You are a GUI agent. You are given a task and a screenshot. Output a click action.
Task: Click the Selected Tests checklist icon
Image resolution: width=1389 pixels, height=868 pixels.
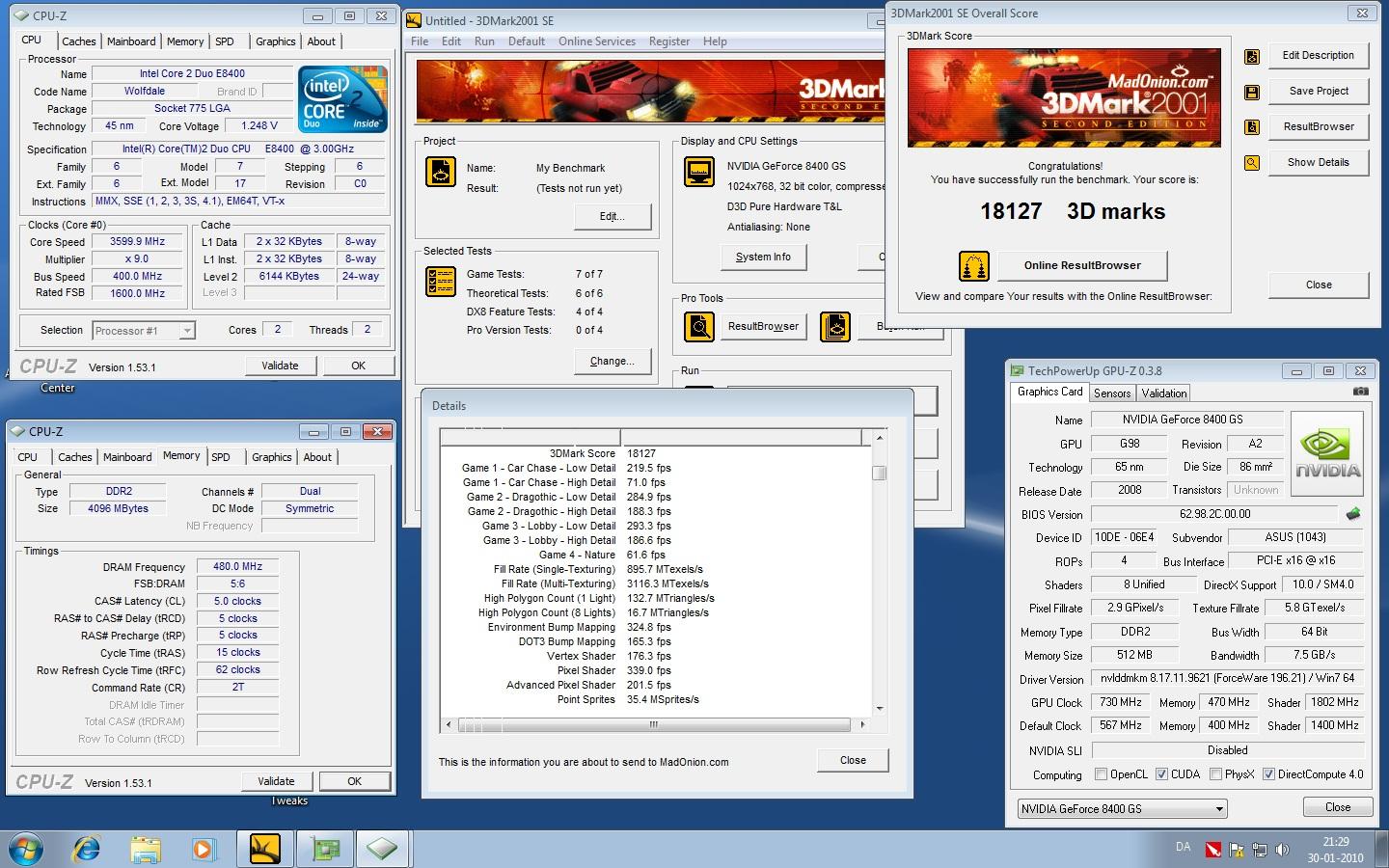point(441,281)
